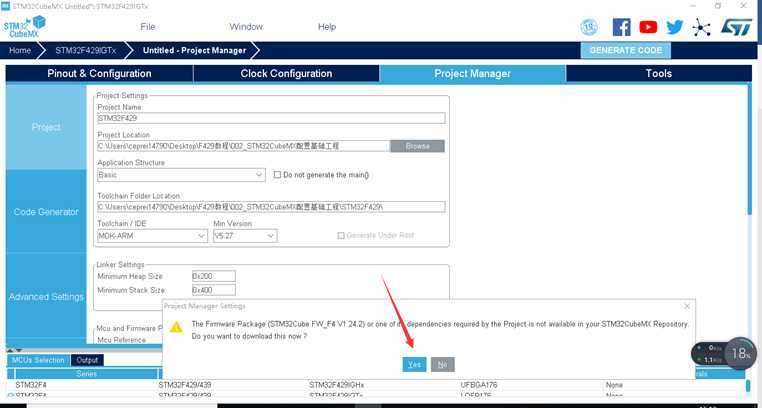Click the Project Name input field
The width and height of the screenshot is (762, 408).
click(271, 118)
